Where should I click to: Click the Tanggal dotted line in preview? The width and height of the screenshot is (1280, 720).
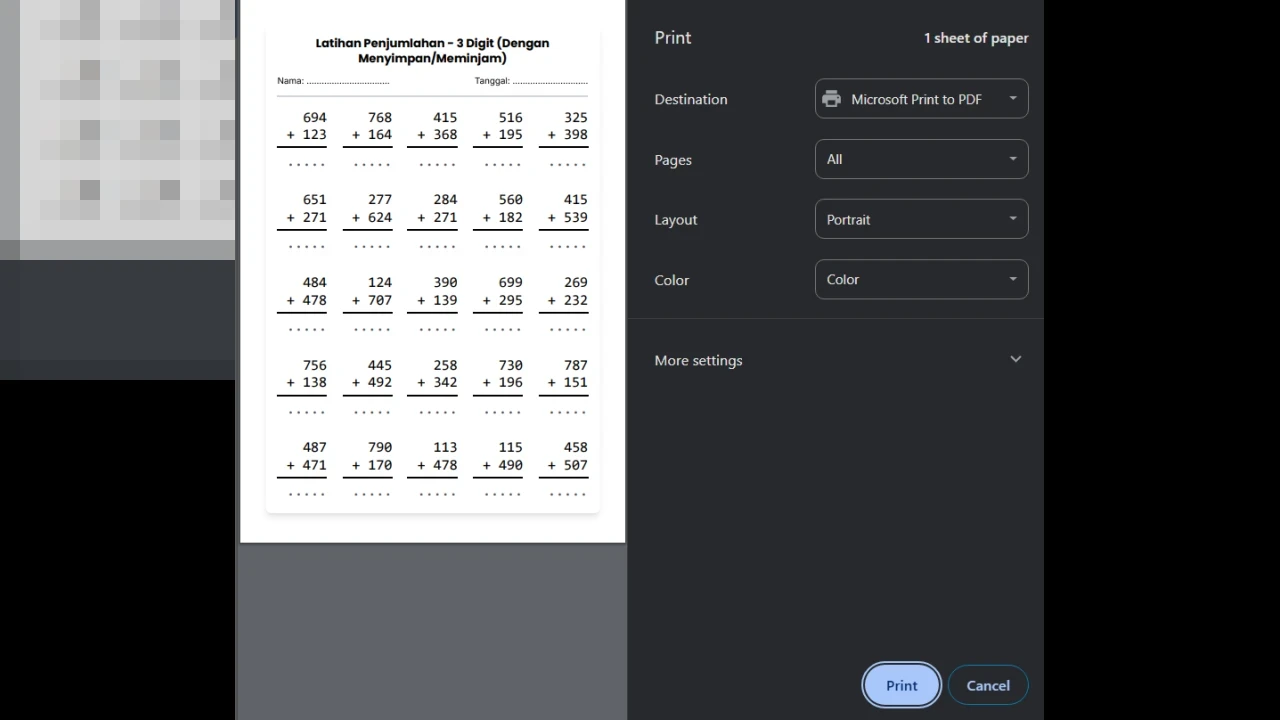click(549, 81)
